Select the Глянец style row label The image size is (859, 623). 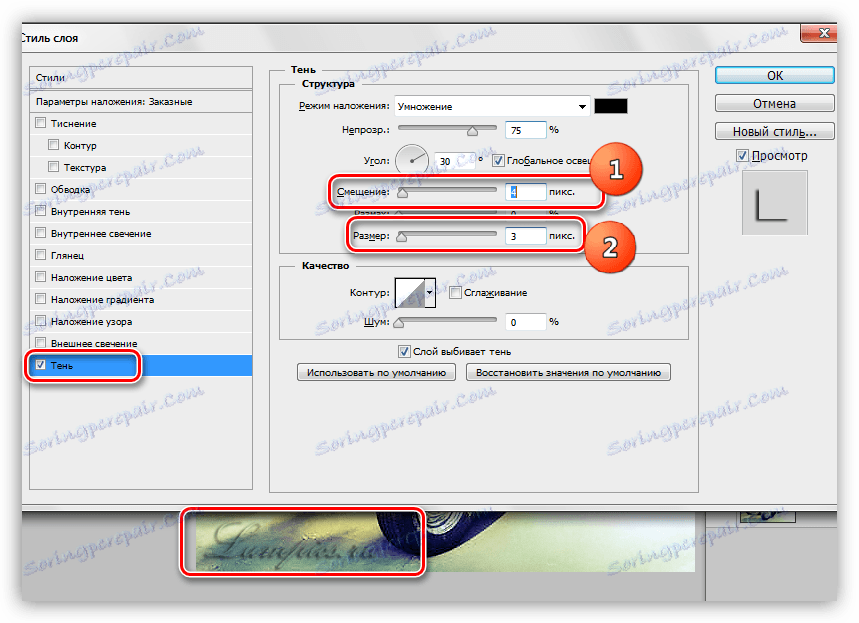67,255
